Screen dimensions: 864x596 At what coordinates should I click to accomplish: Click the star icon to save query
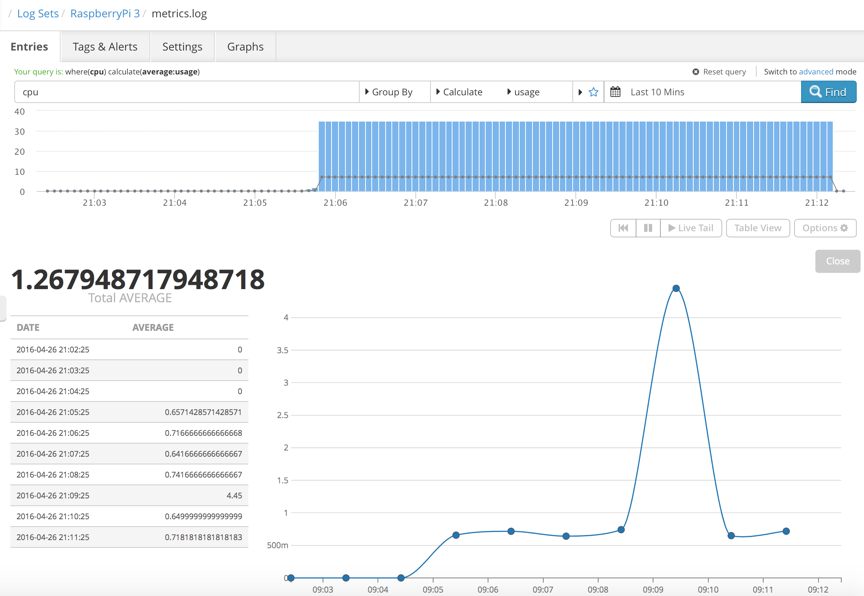coord(593,92)
